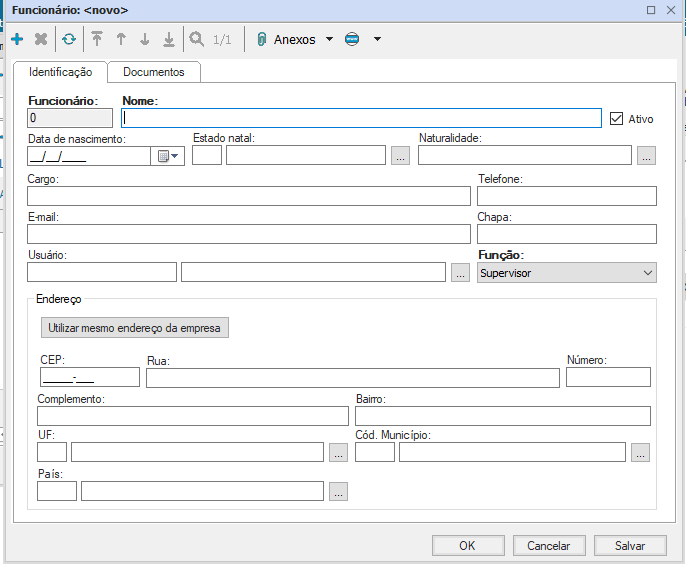This screenshot has height=565, width=686.
Task: Open the lookup button next to Naturalidade
Action: pos(645,155)
